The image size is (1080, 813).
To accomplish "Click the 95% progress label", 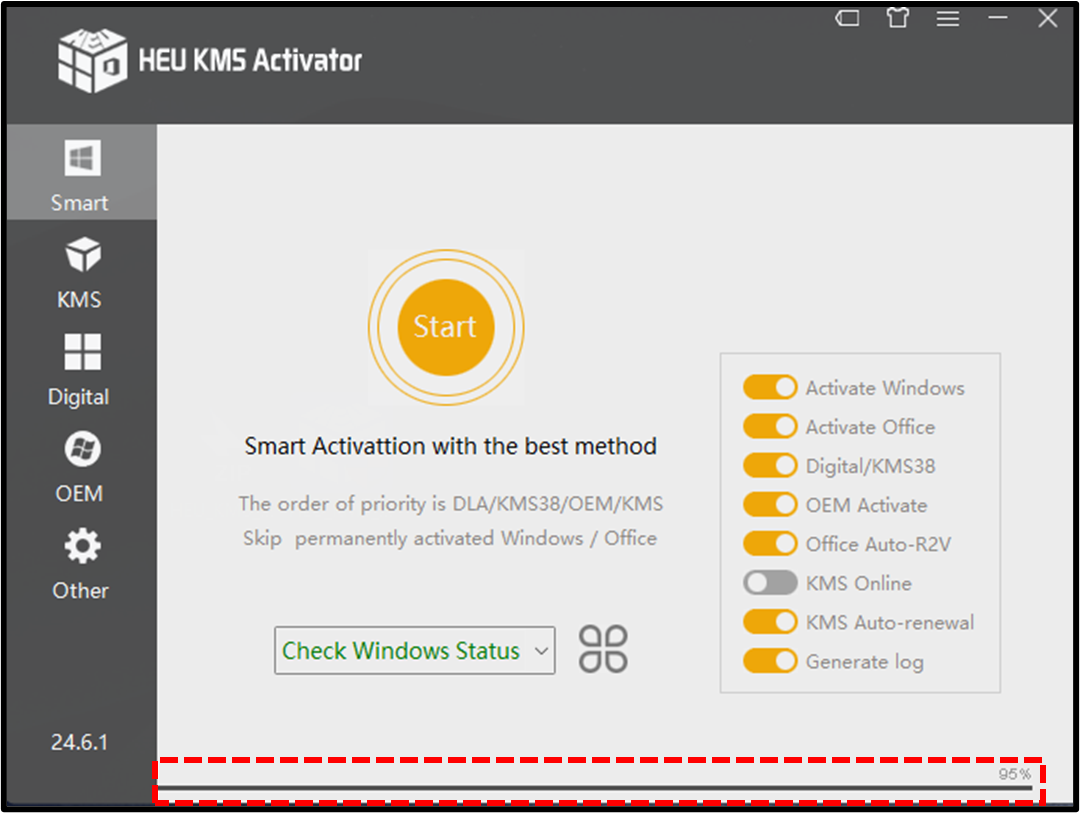I will (x=1015, y=774).
